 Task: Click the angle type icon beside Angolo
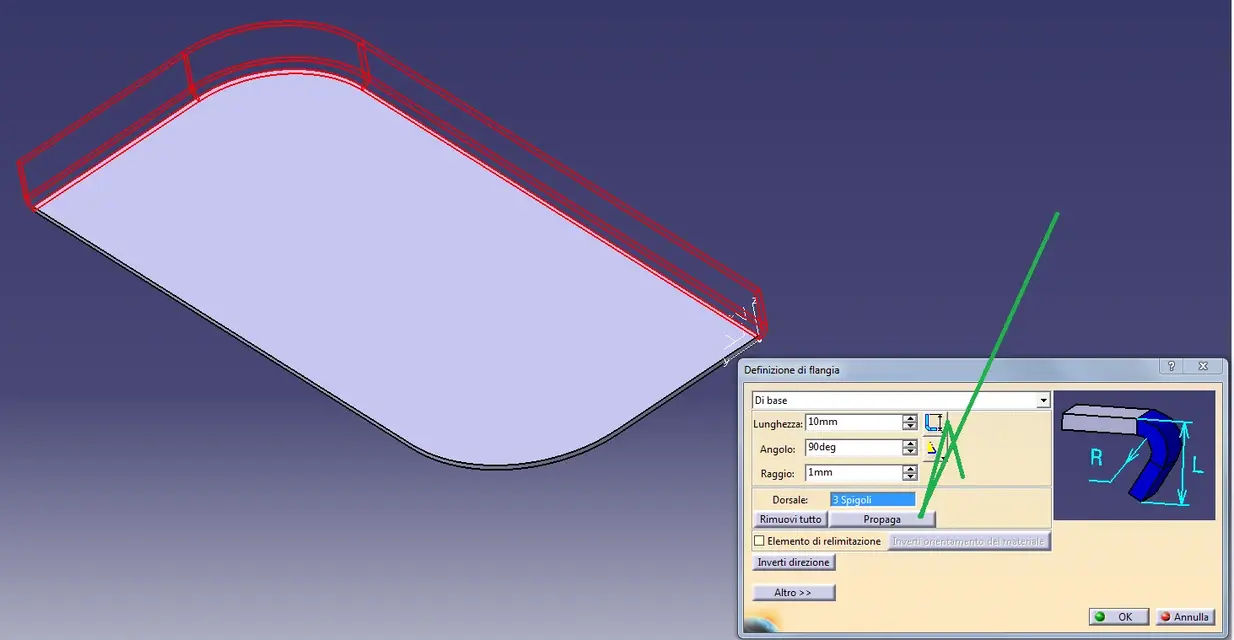(934, 447)
